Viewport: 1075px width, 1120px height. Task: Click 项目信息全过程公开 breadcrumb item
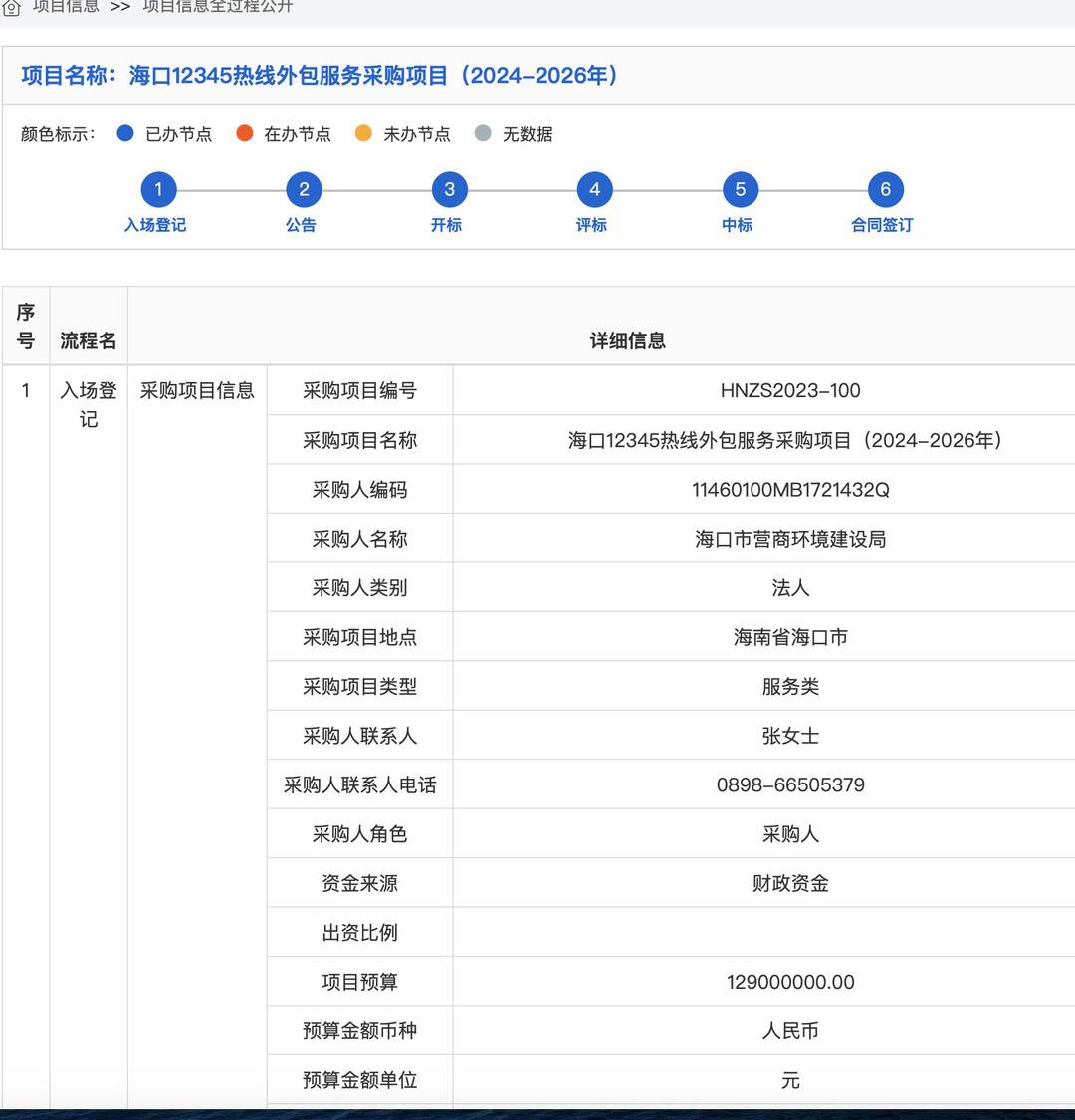217,7
